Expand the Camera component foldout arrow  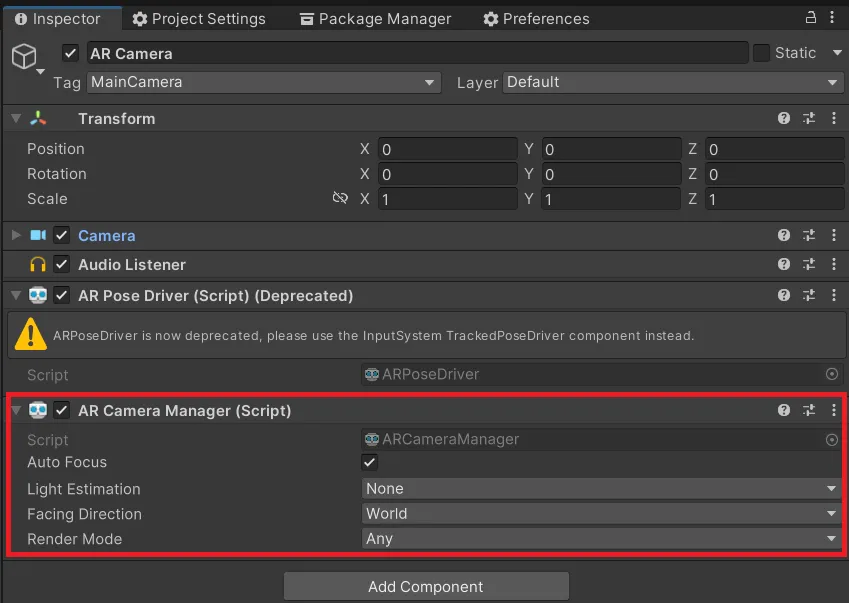[x=16, y=236]
